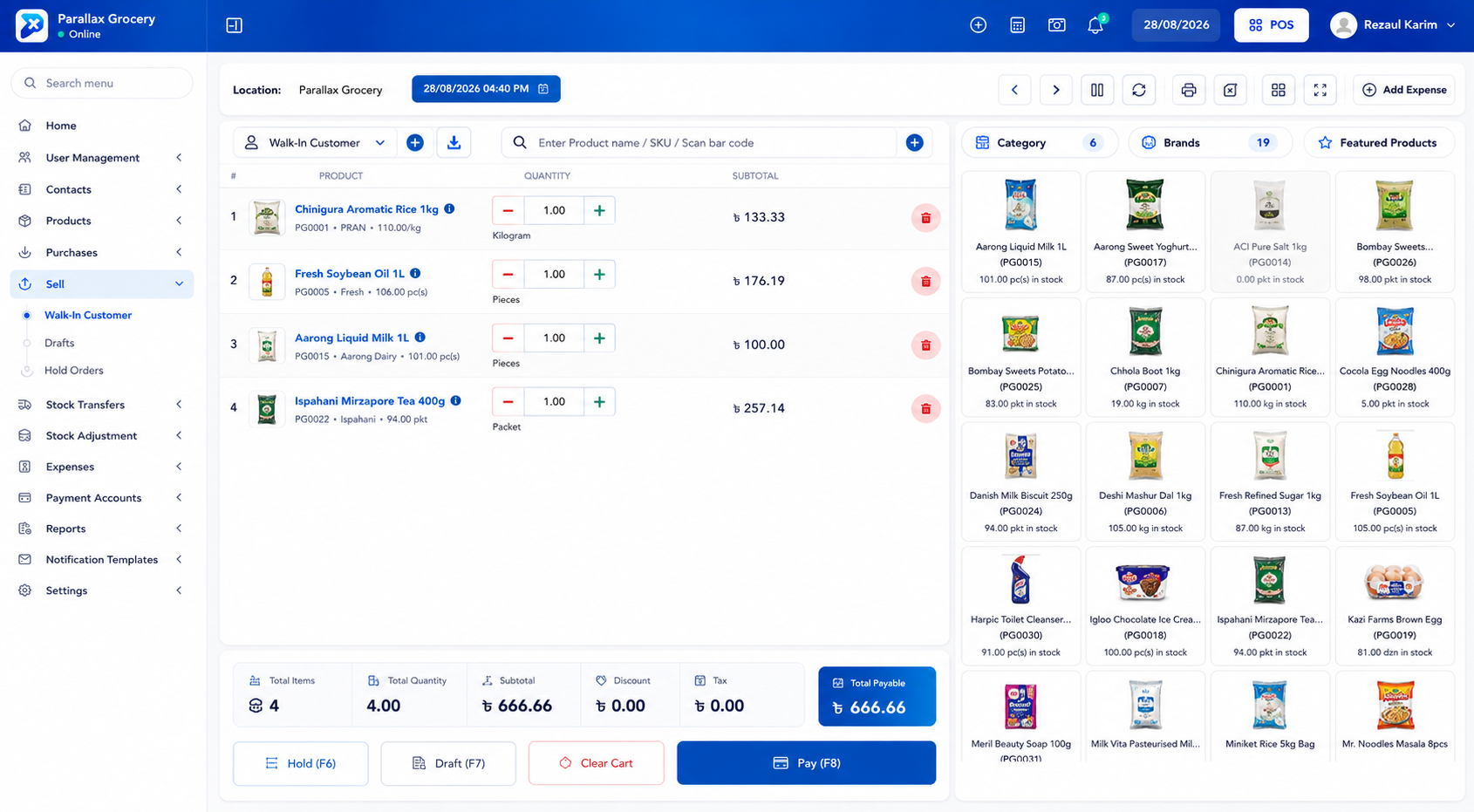The width and height of the screenshot is (1474, 812).
Task: Click the Clear Cart button
Action: pos(596,763)
